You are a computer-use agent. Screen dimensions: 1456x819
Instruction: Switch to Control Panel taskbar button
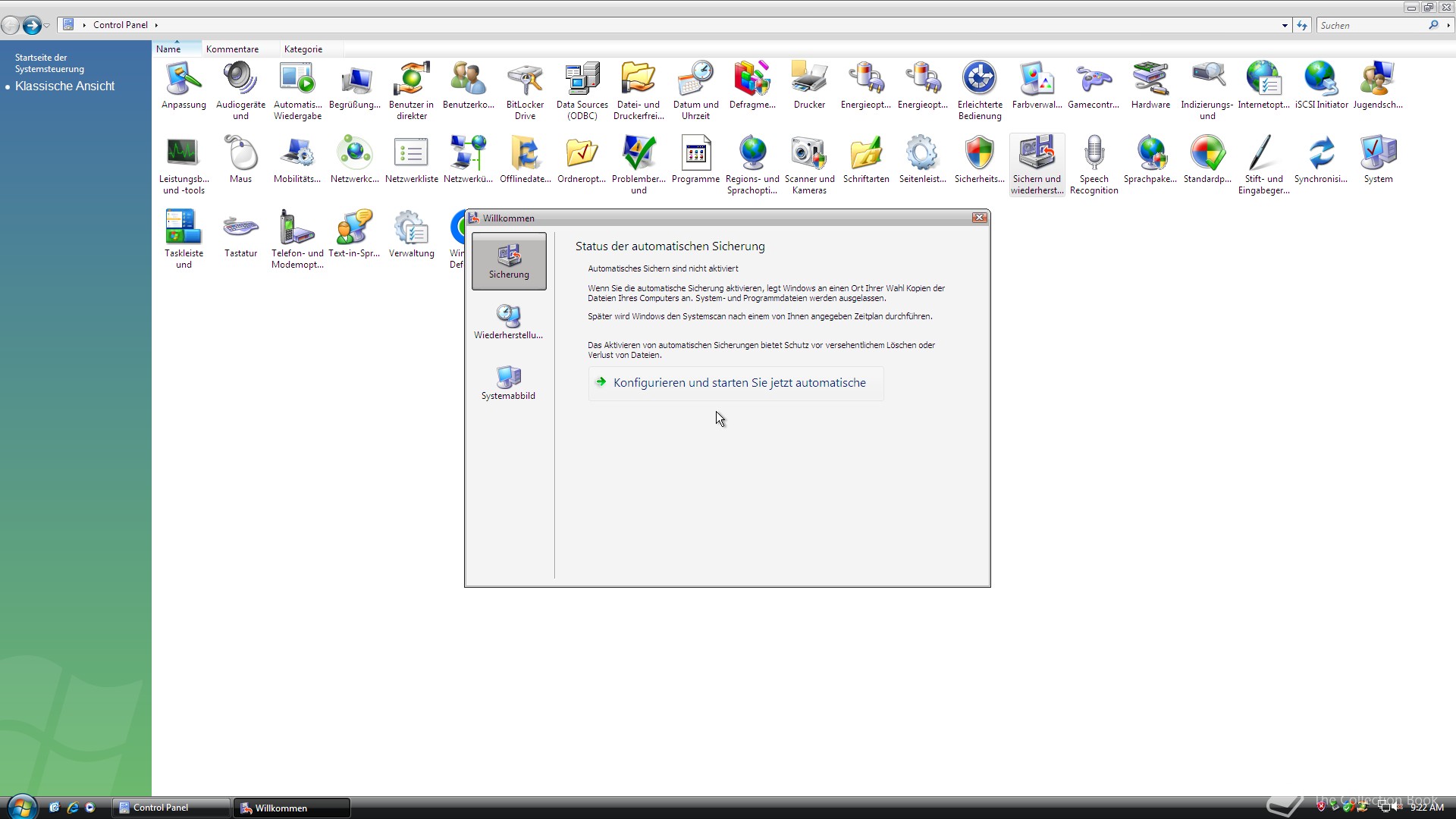[171, 808]
